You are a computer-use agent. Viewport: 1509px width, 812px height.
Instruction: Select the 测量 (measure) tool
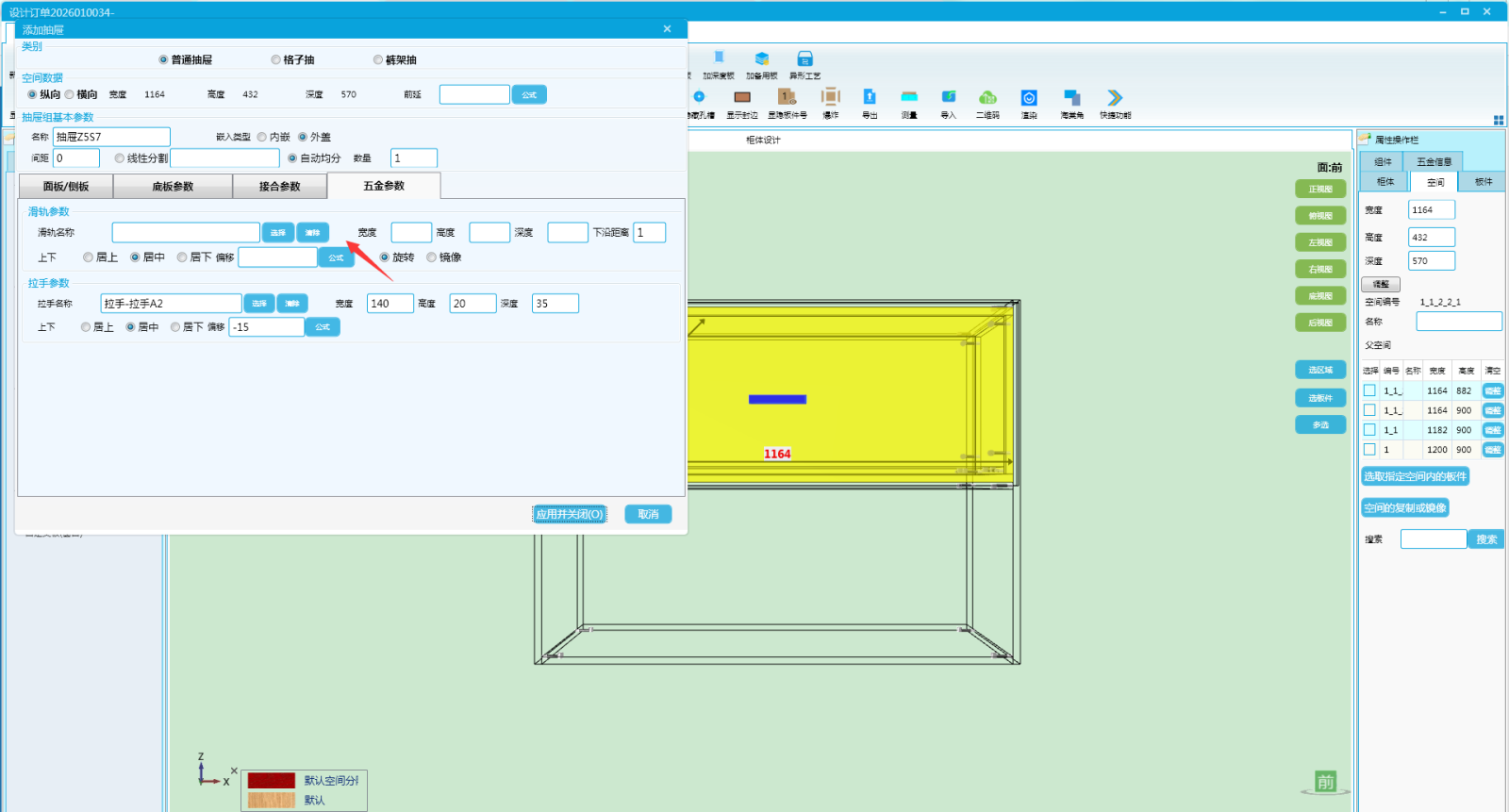pyautogui.click(x=909, y=98)
